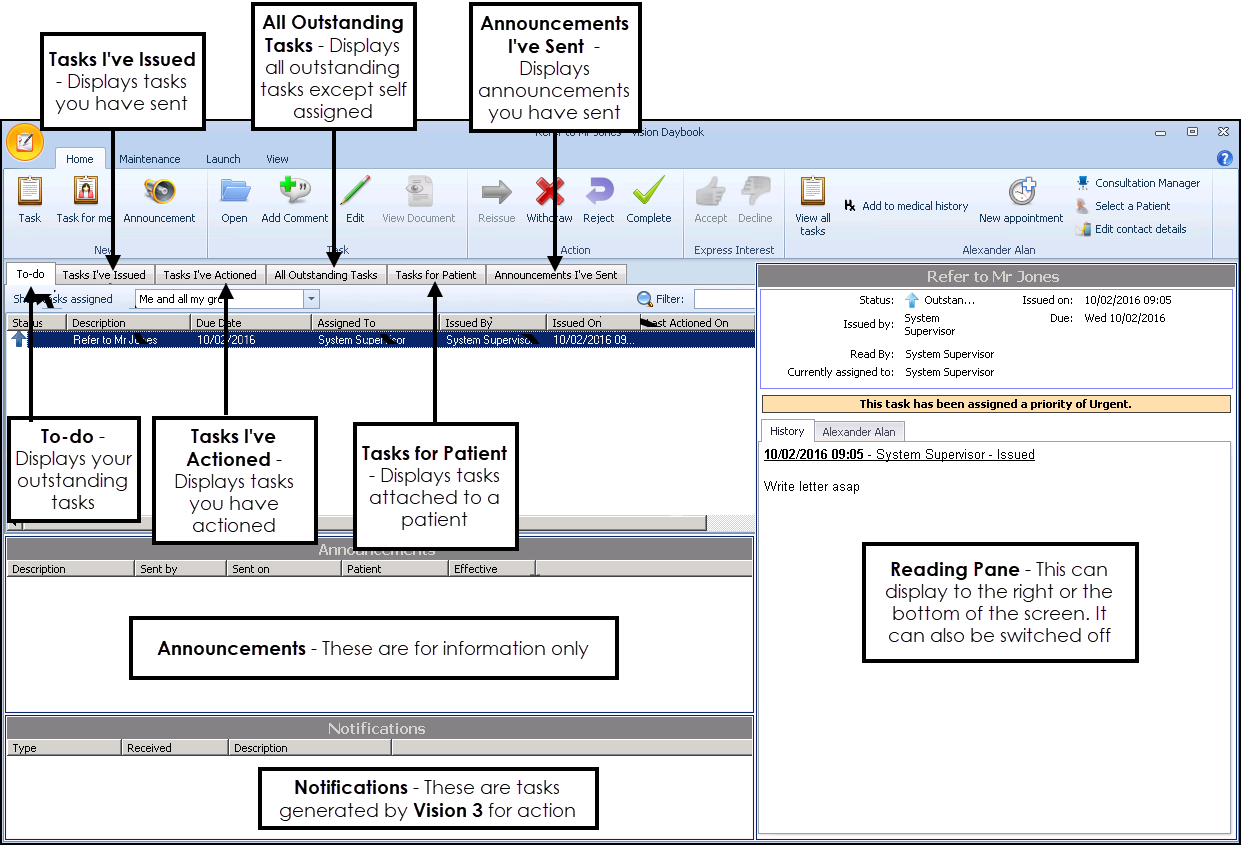Open the All Outstanding Tasks tab
The width and height of the screenshot is (1241, 845).
(x=326, y=274)
